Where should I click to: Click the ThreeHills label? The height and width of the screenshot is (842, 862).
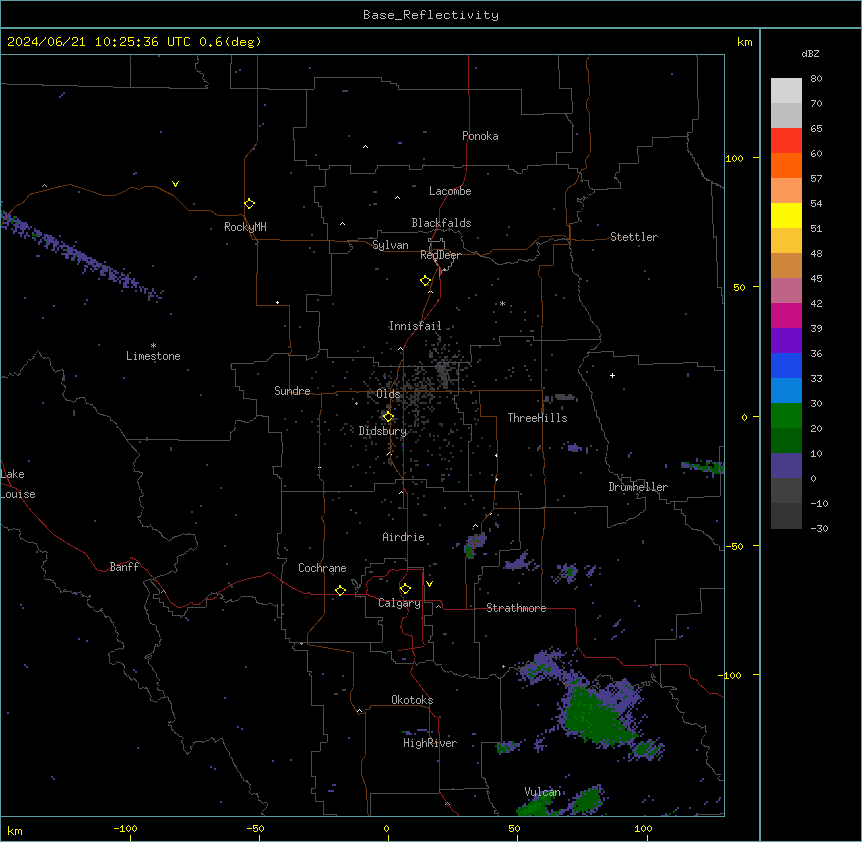click(537, 418)
